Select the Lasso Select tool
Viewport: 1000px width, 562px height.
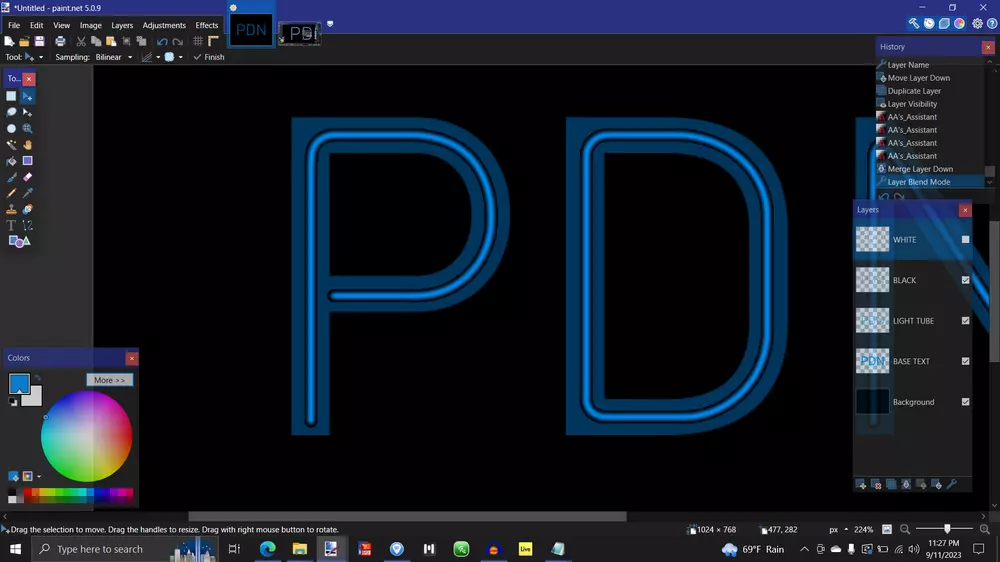11,112
